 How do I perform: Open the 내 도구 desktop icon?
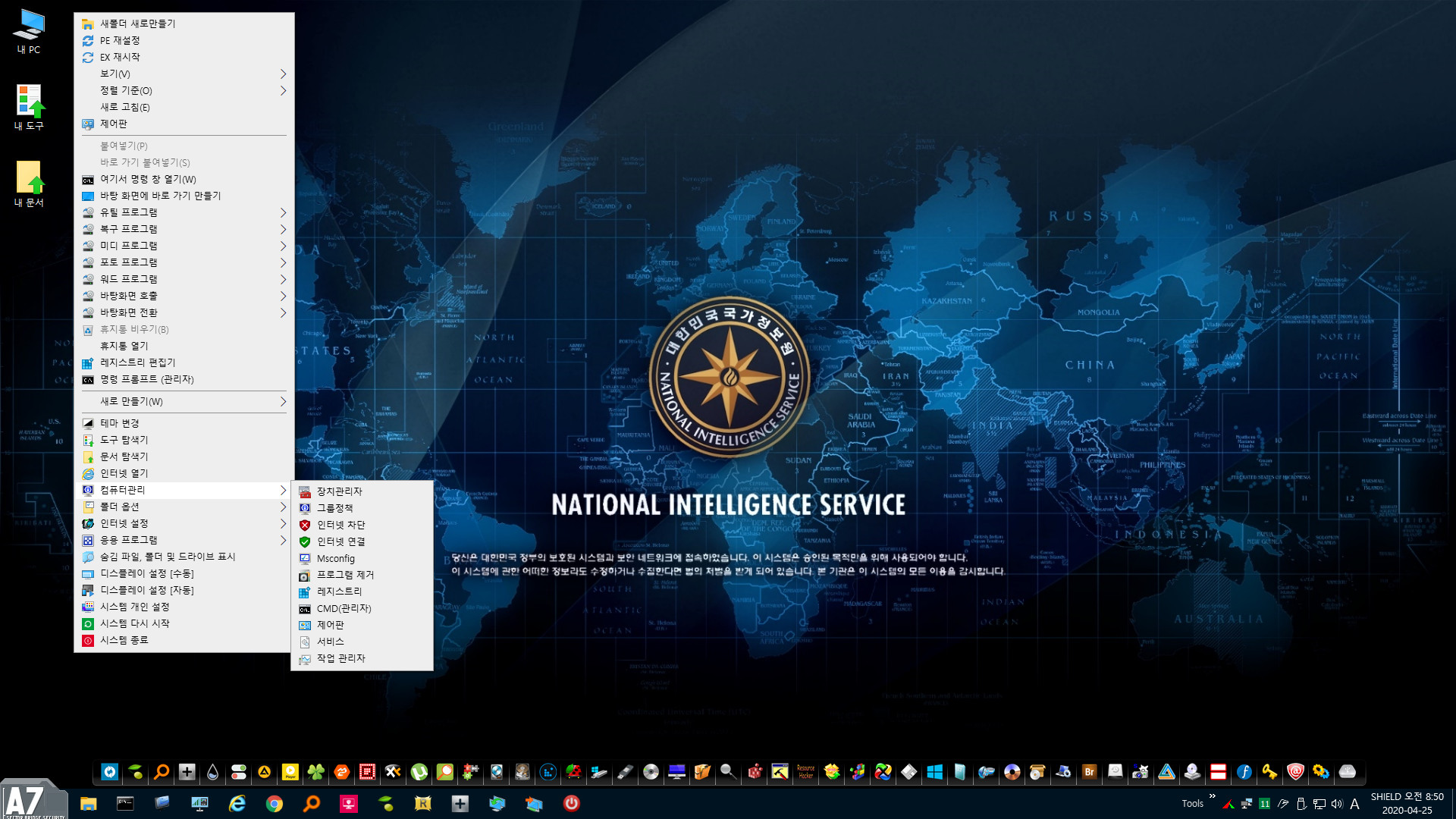29,108
